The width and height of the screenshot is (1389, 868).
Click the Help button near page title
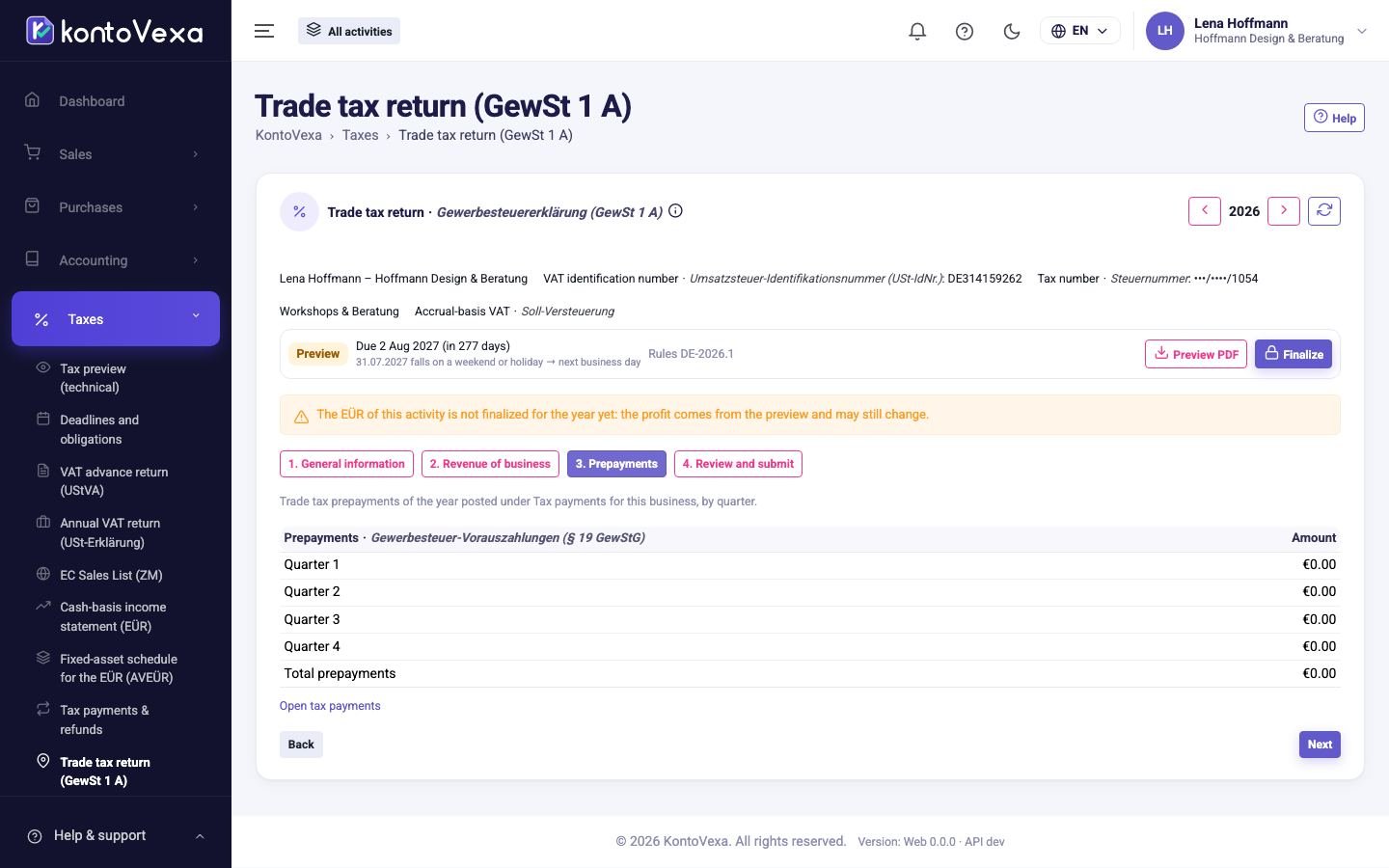point(1334,118)
